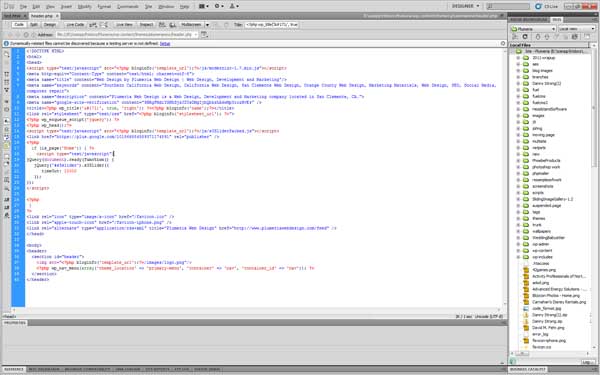Toggle Highlight Invalid Code
This screenshot has height=375, width=600.
[7, 129]
